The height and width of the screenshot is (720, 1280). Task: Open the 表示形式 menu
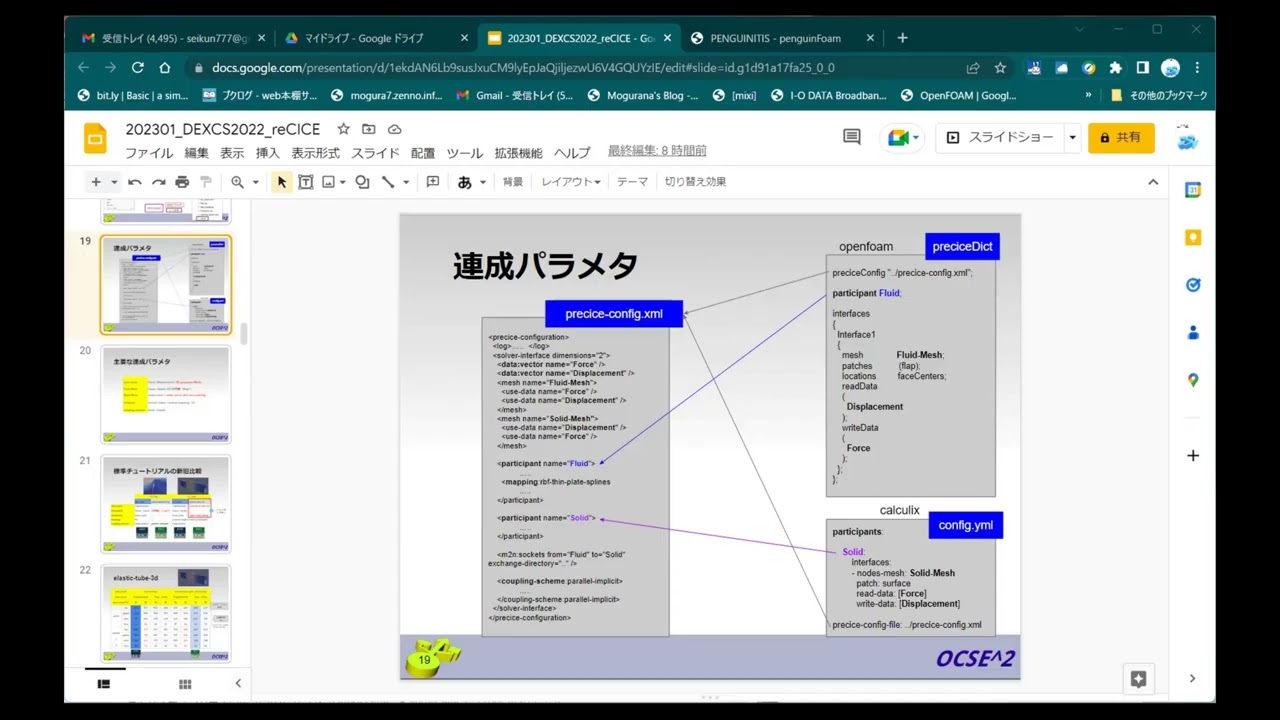tap(315, 153)
